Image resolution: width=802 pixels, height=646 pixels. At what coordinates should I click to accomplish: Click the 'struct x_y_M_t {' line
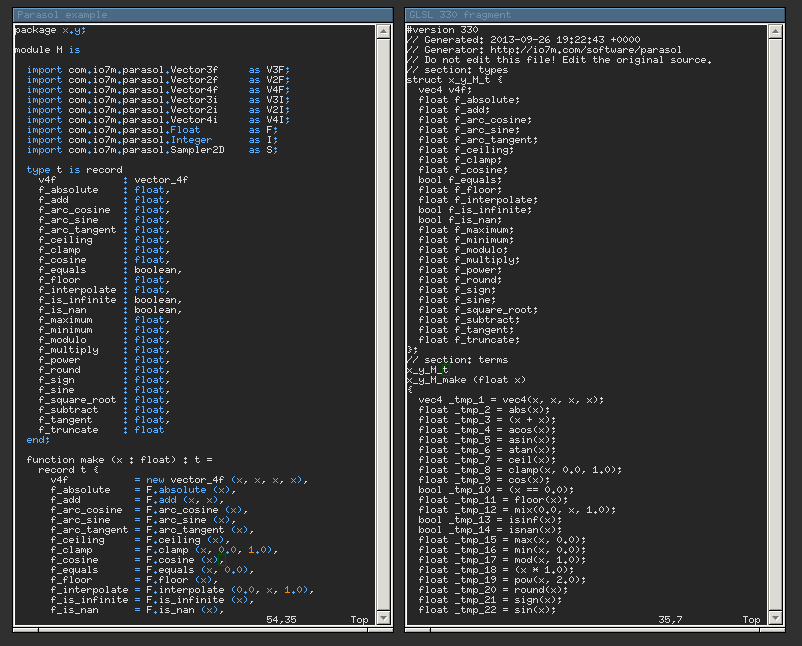(454, 80)
